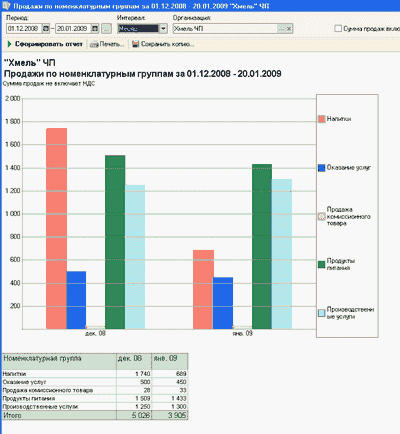The height and width of the screenshot is (434, 400).
Task: Click the blue Оказание услуг bar for дек. 08
Action: coord(76,300)
